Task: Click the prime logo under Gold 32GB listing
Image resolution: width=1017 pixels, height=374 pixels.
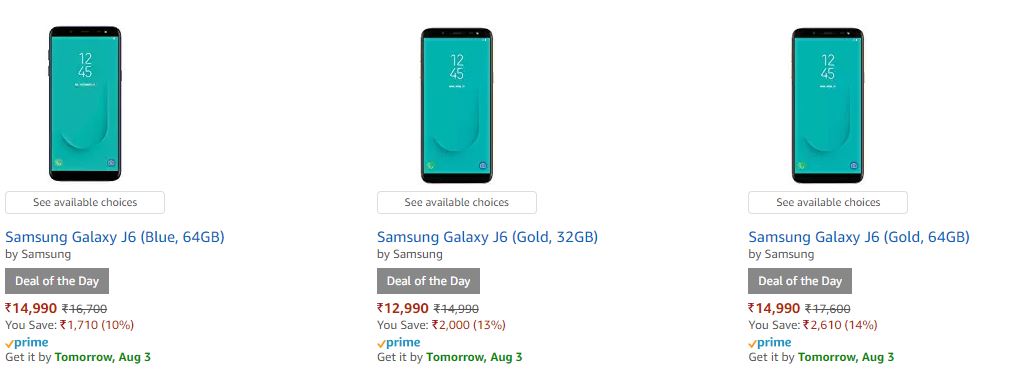Action: tap(398, 342)
